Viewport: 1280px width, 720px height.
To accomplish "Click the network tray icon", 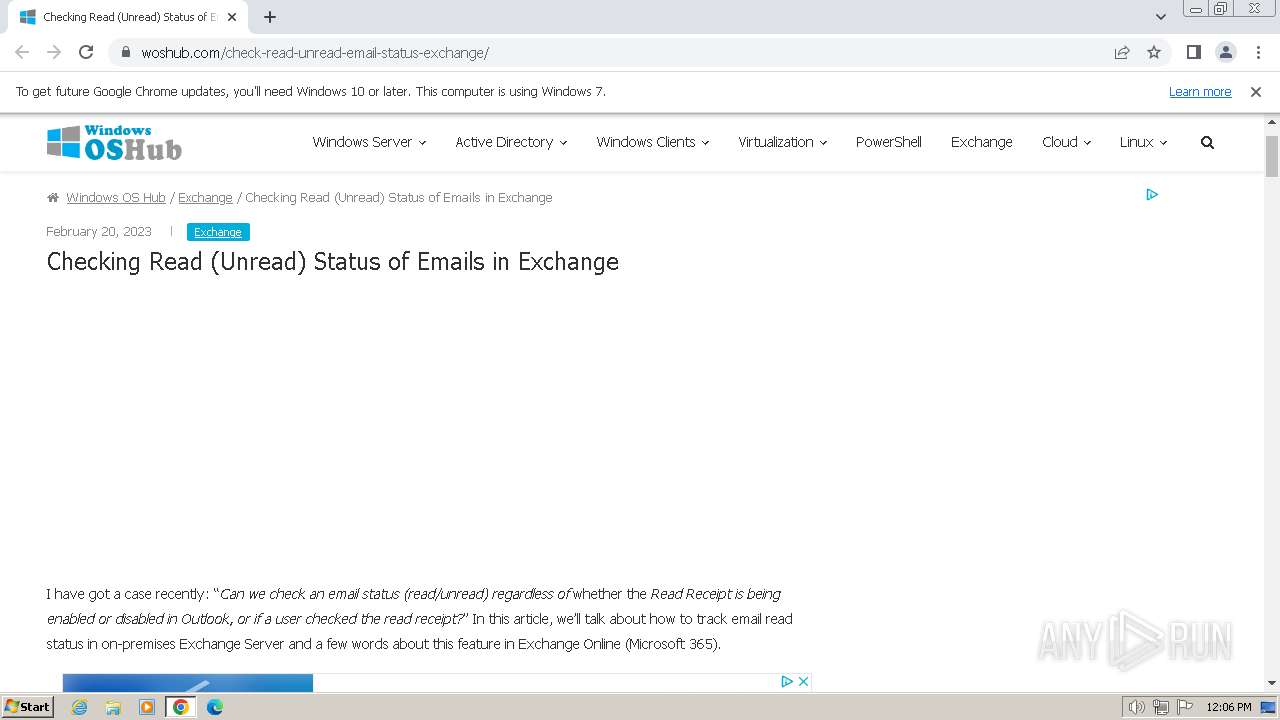I will [1161, 707].
